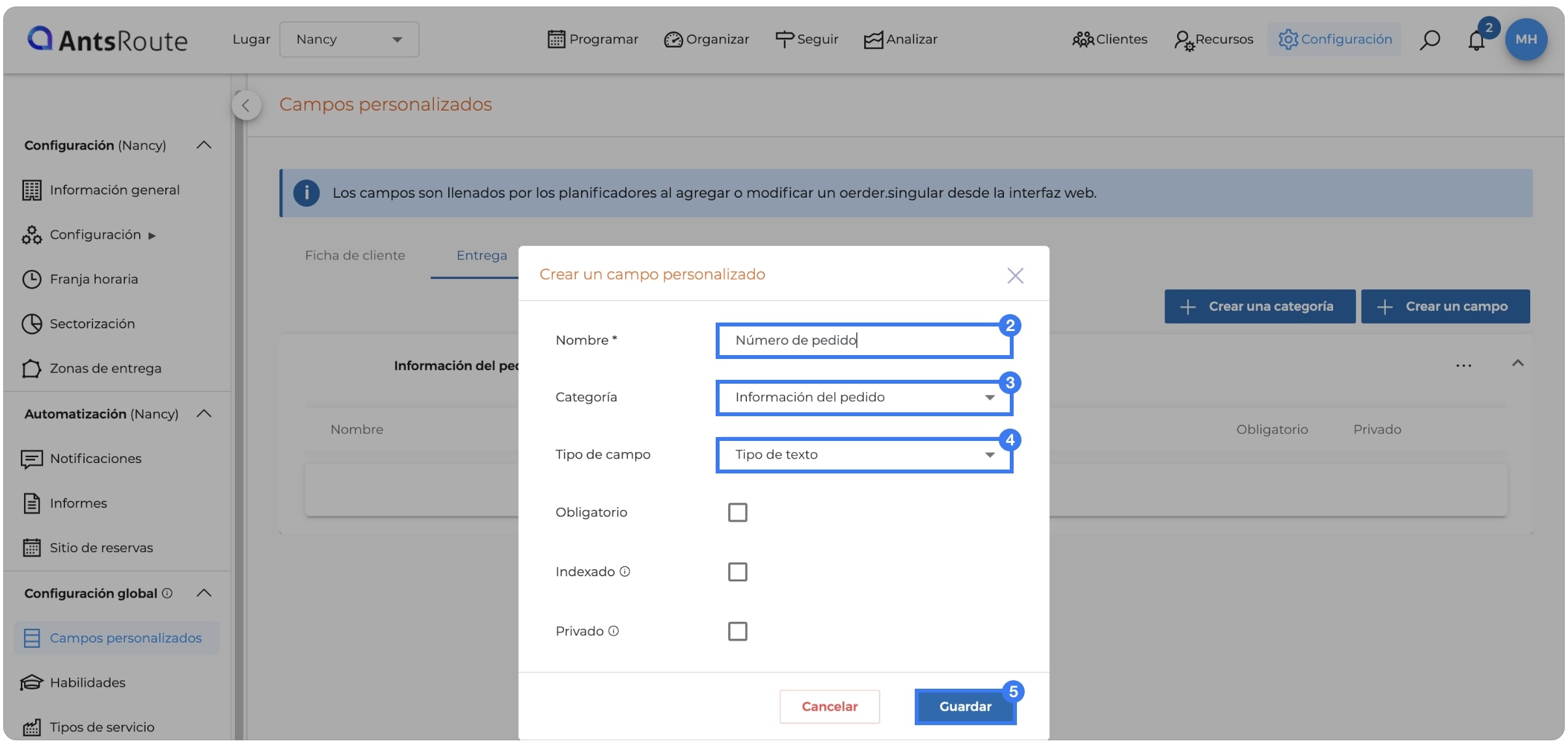The image size is (1568, 744).
Task: Open the Habilidades section
Action: click(x=87, y=682)
